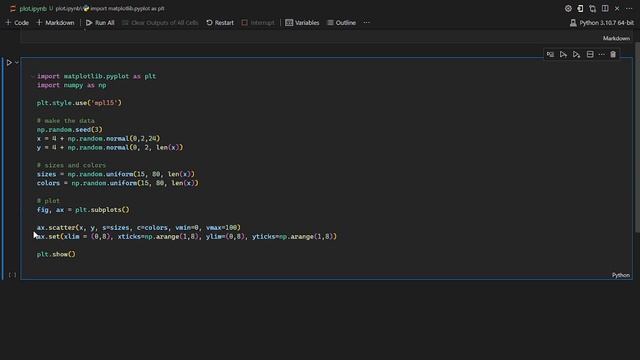Delete the cell with trash icon
The image size is (640, 360).
pos(613,54)
